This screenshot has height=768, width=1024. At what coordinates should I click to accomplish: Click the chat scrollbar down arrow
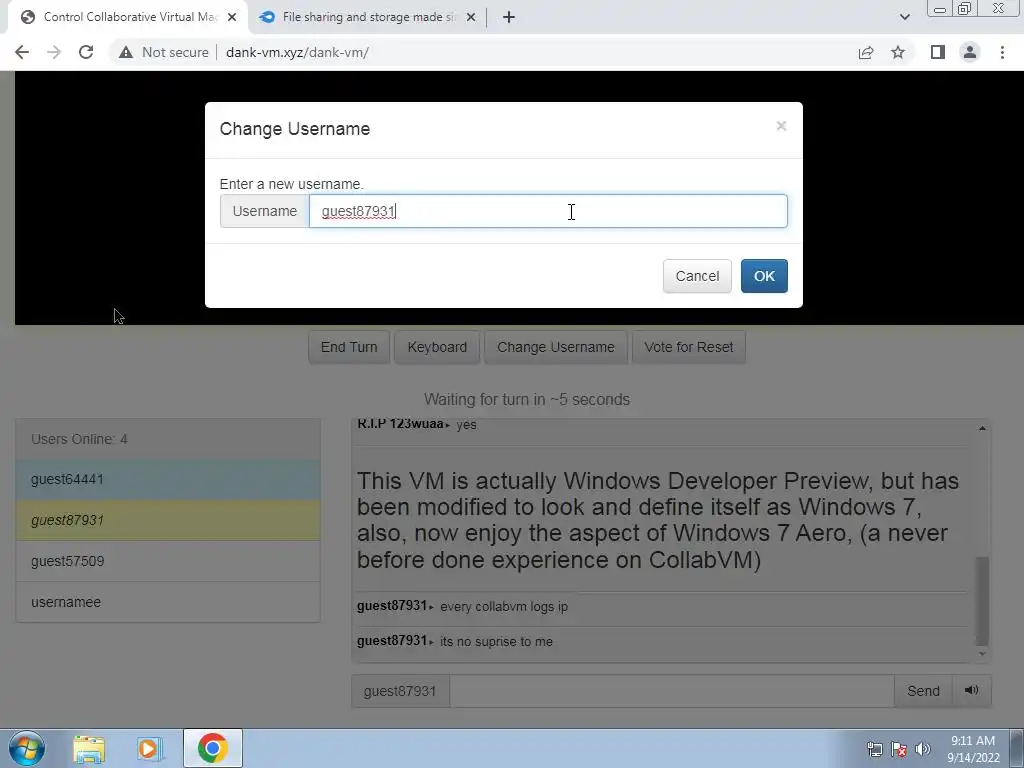982,654
